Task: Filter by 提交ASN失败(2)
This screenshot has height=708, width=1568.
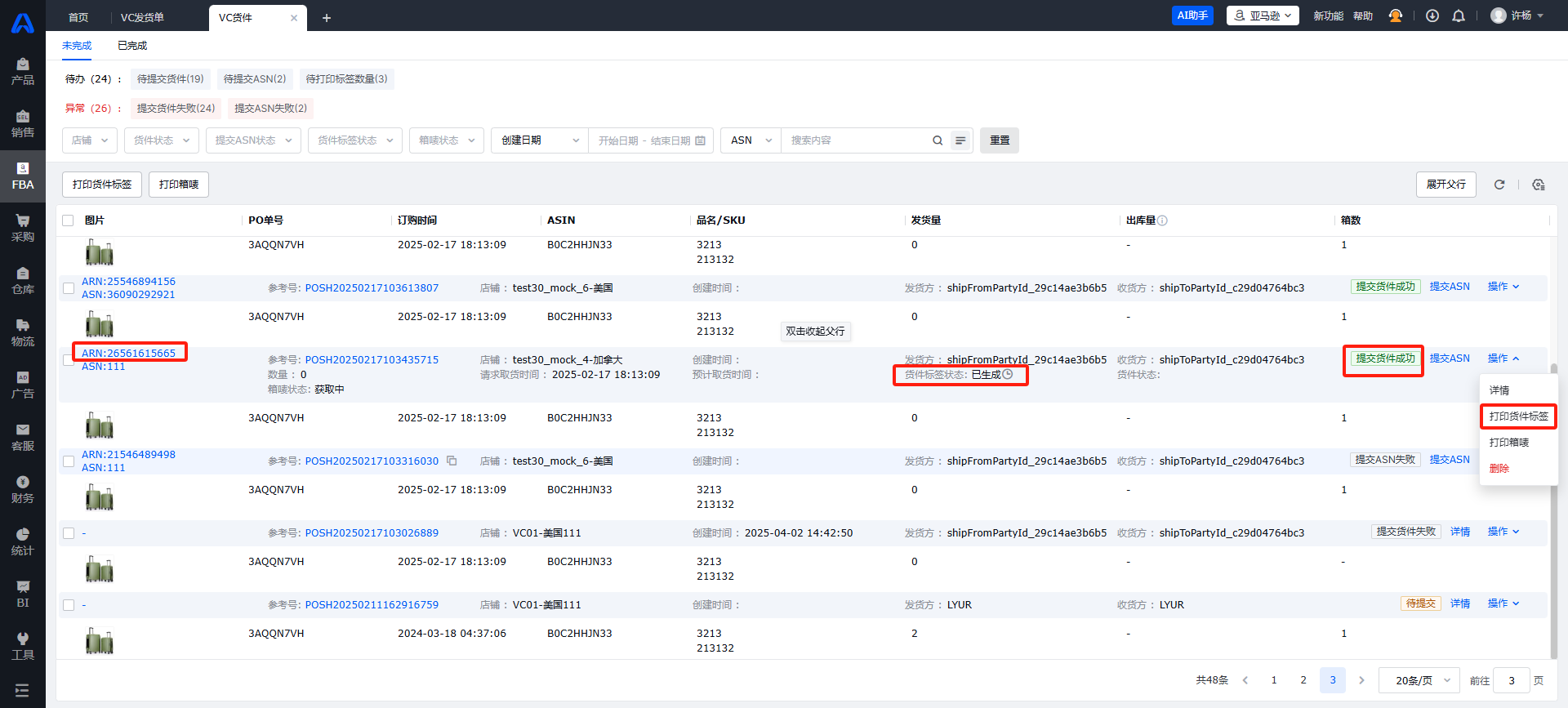Action: tap(271, 109)
